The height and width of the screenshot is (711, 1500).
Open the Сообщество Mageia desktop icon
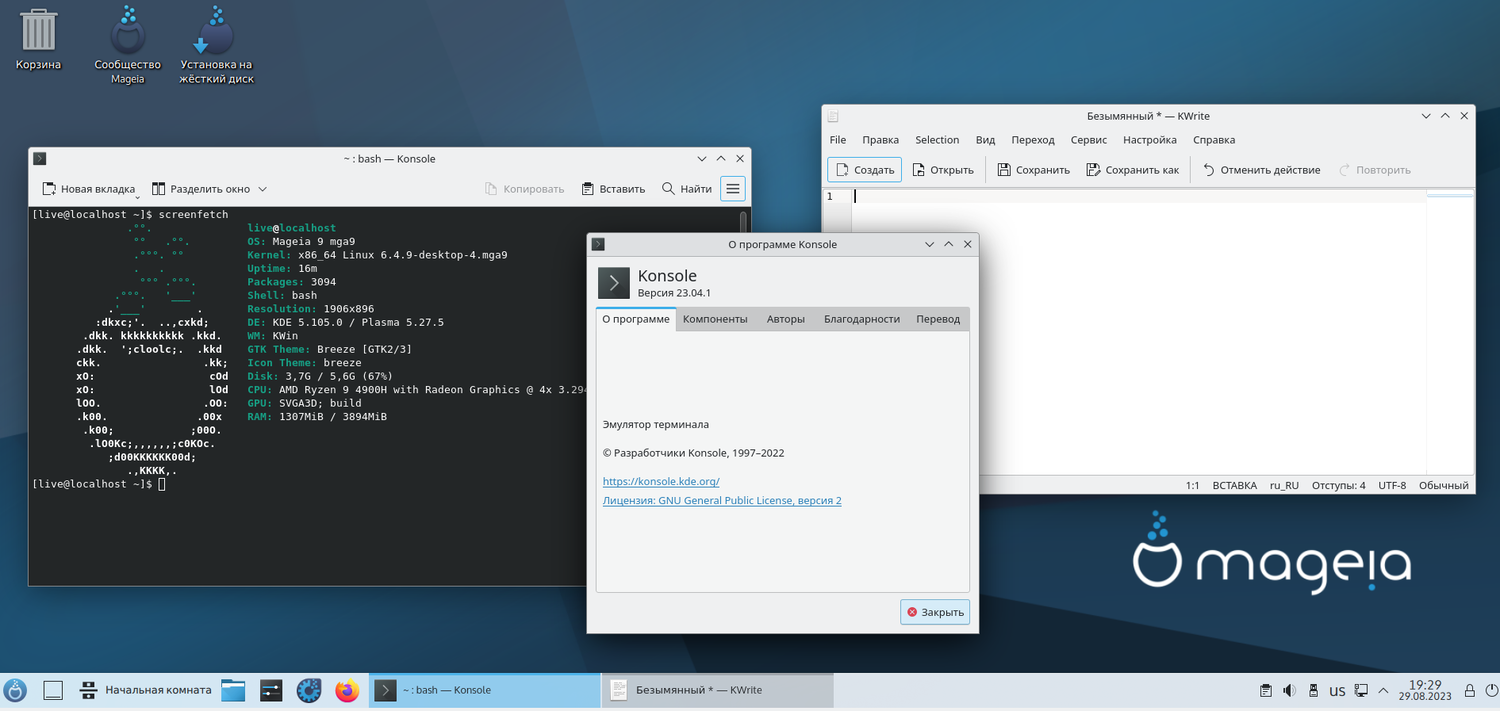(127, 45)
